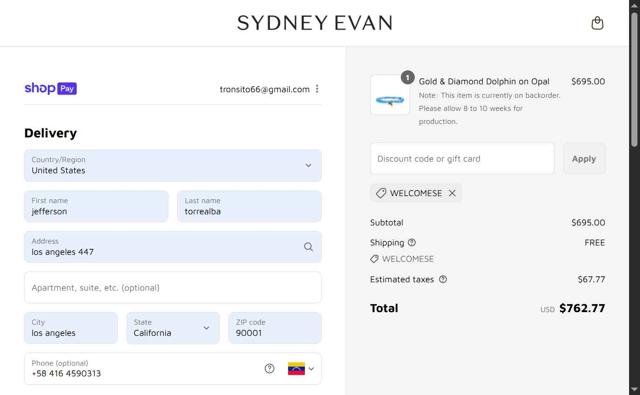
Task: Show the Shipping info help icon
Action: 412,242
